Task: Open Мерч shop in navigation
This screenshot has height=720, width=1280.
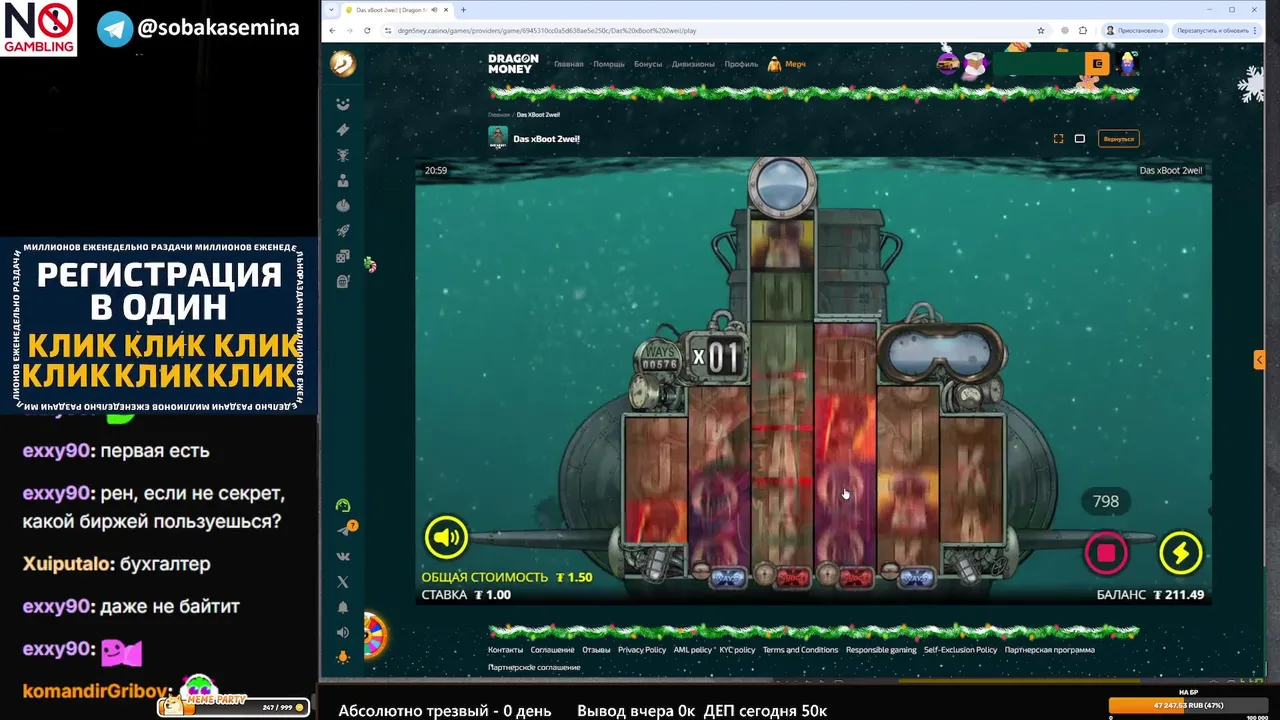Action: (x=787, y=64)
